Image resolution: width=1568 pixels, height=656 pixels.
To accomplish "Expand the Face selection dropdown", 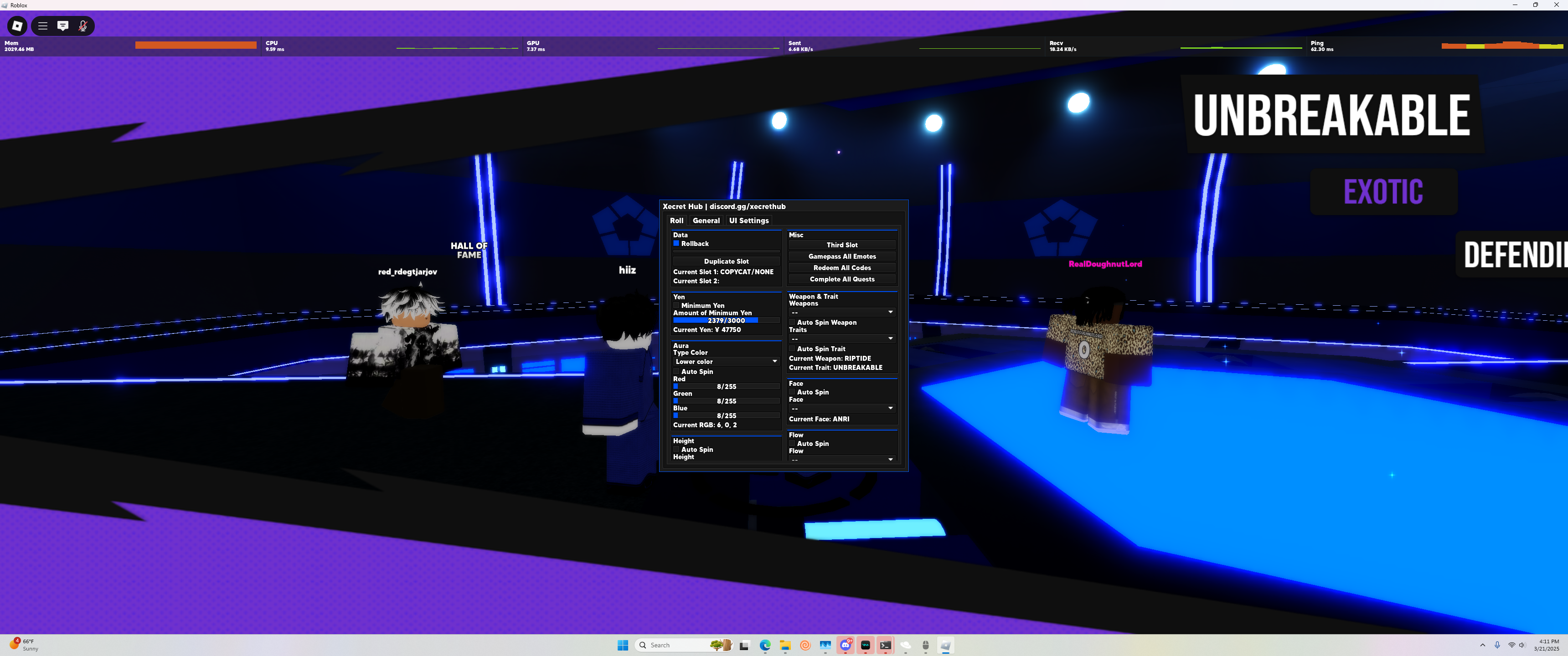I will 841,408.
